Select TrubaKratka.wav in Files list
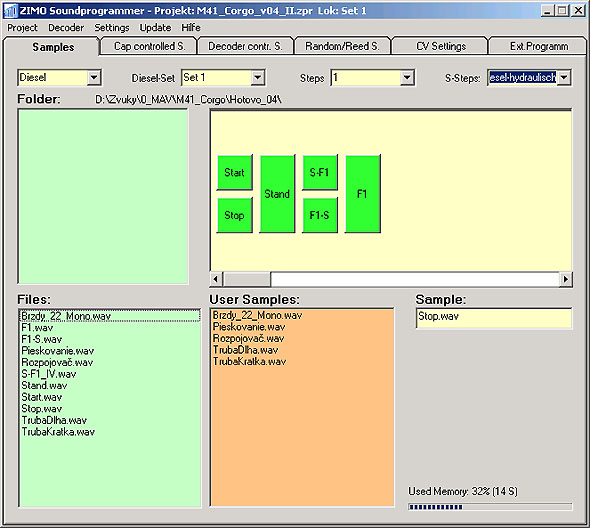590x528 pixels. (x=109, y=432)
